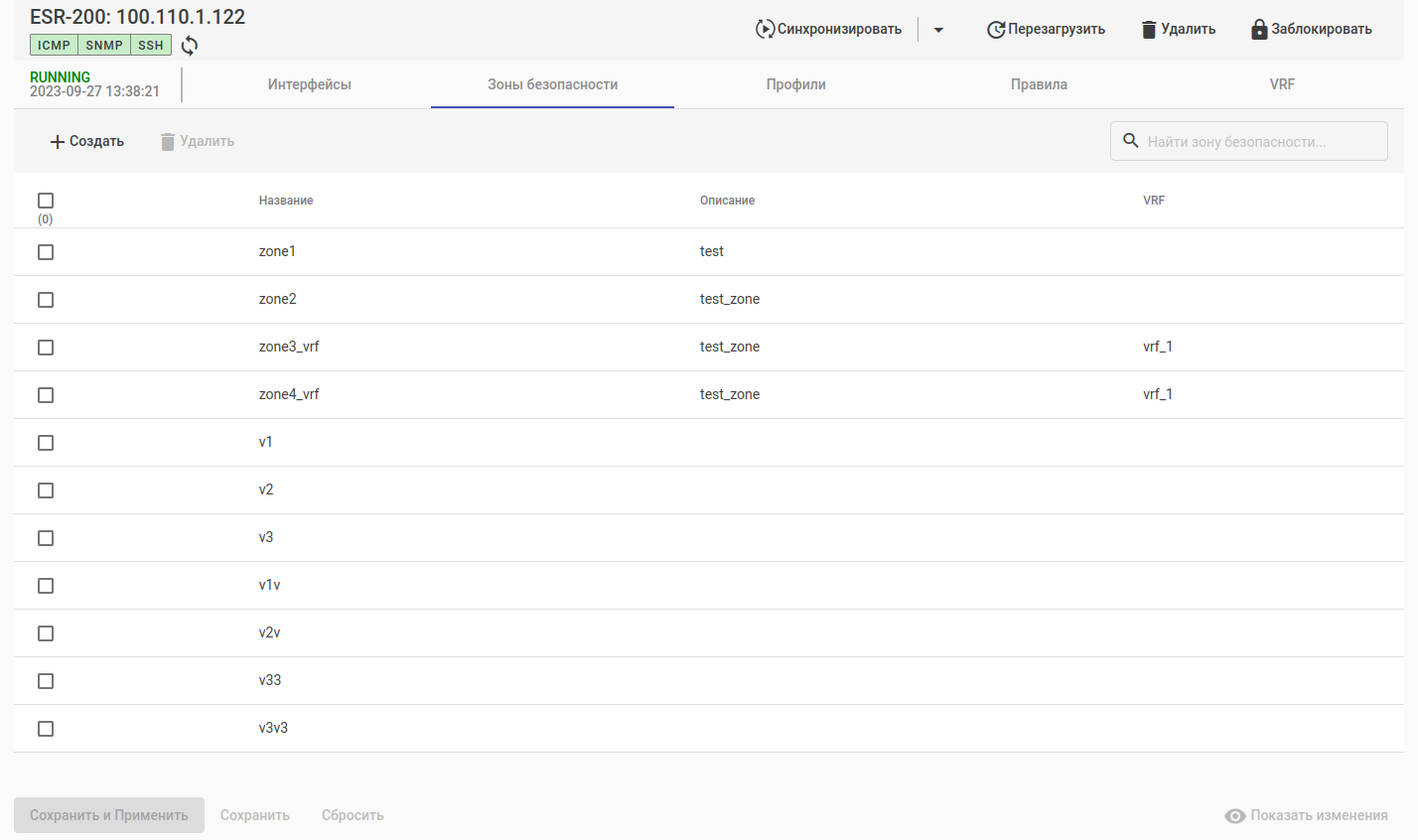The image size is (1418, 840).
Task: Switch to the Правила tab
Action: pos(1039,84)
